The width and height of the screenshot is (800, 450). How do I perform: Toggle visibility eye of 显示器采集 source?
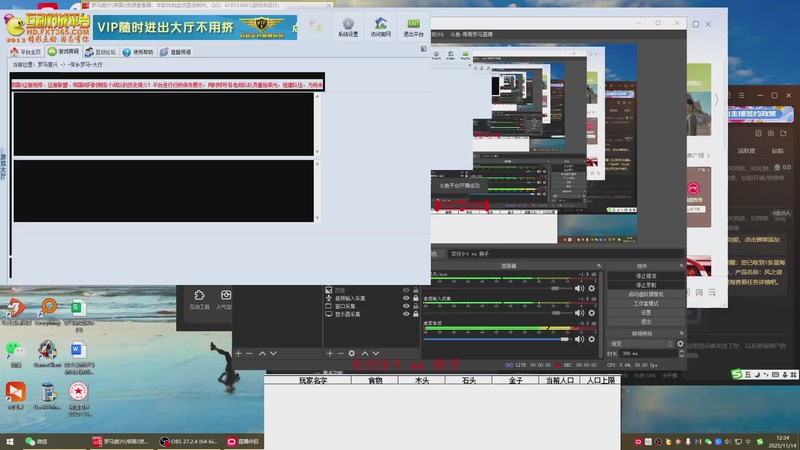[x=406, y=314]
